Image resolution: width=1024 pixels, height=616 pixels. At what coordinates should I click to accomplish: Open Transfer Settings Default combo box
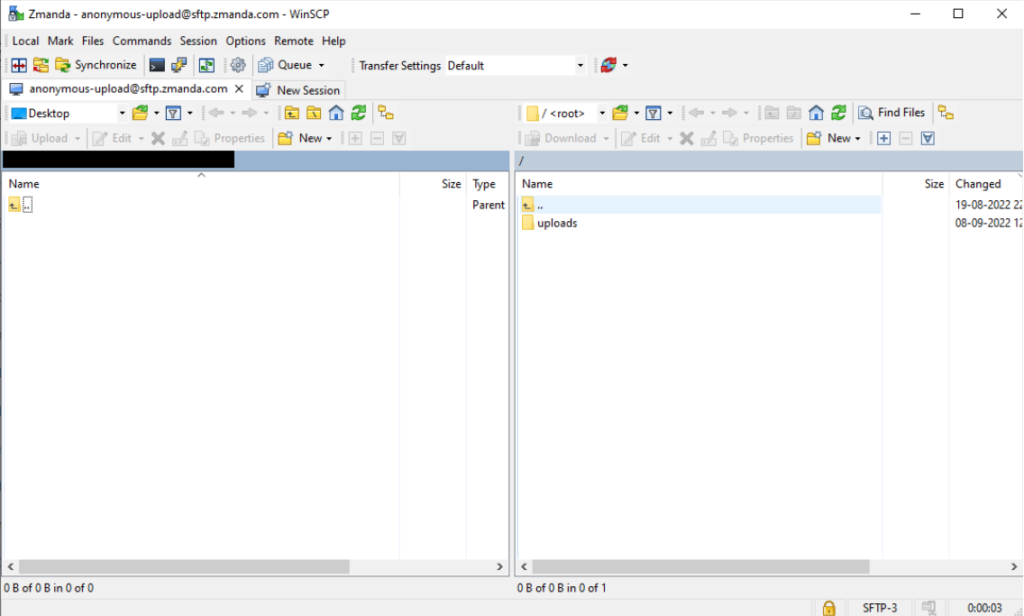[x=515, y=65]
